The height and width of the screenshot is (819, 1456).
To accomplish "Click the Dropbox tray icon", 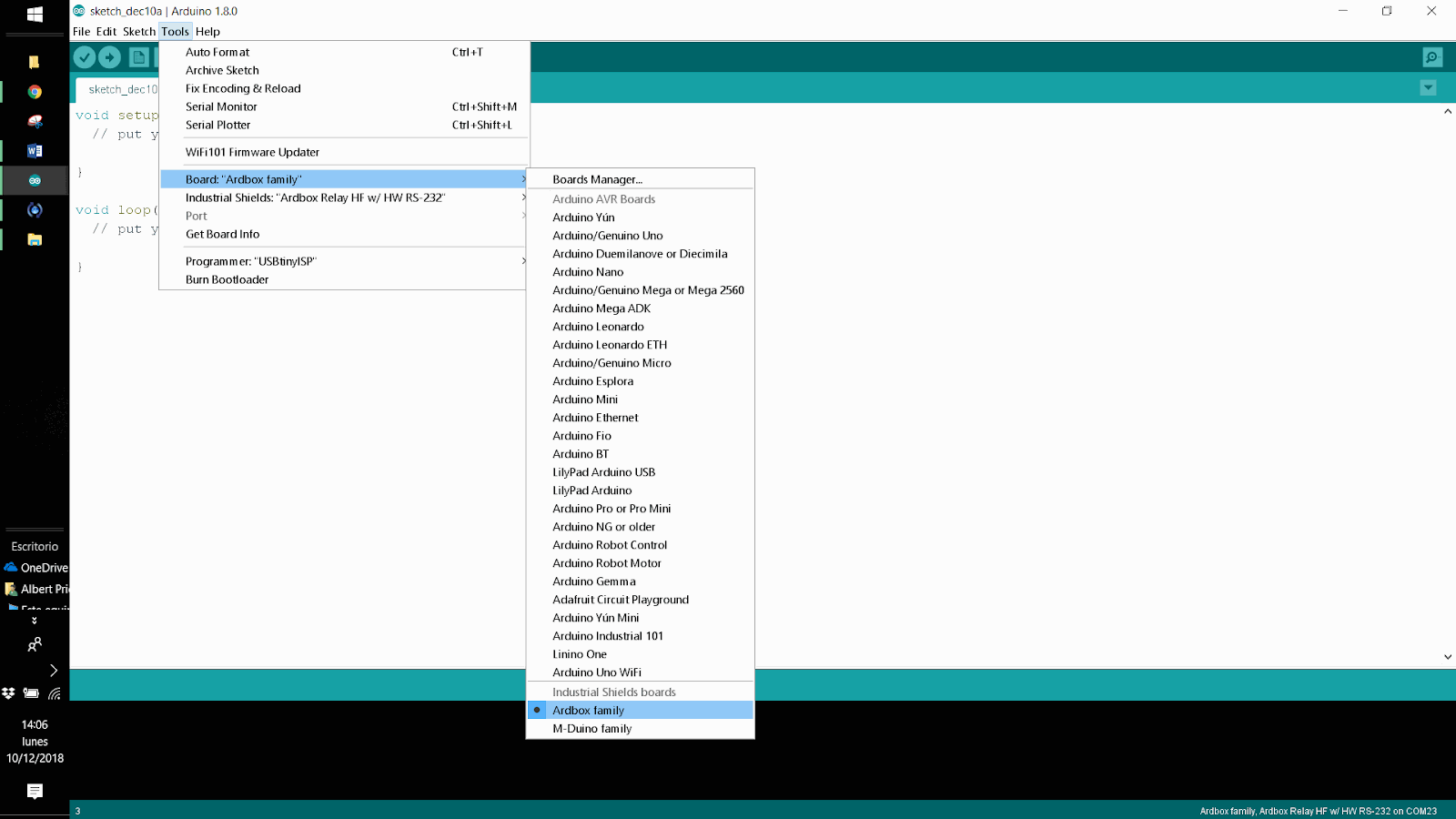I will (8, 693).
